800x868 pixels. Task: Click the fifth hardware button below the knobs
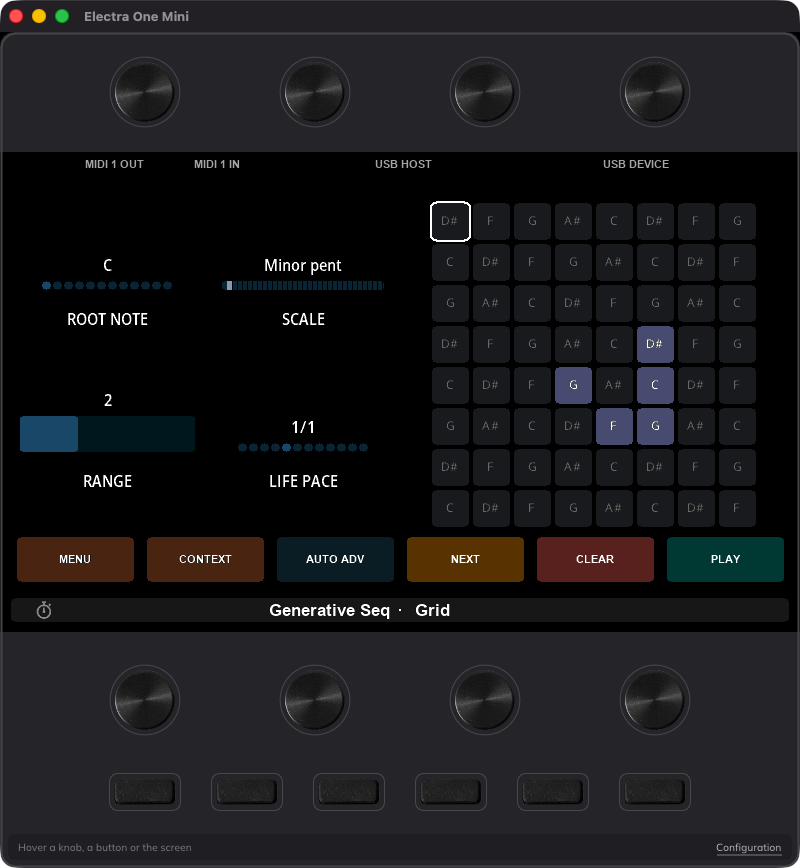point(553,792)
